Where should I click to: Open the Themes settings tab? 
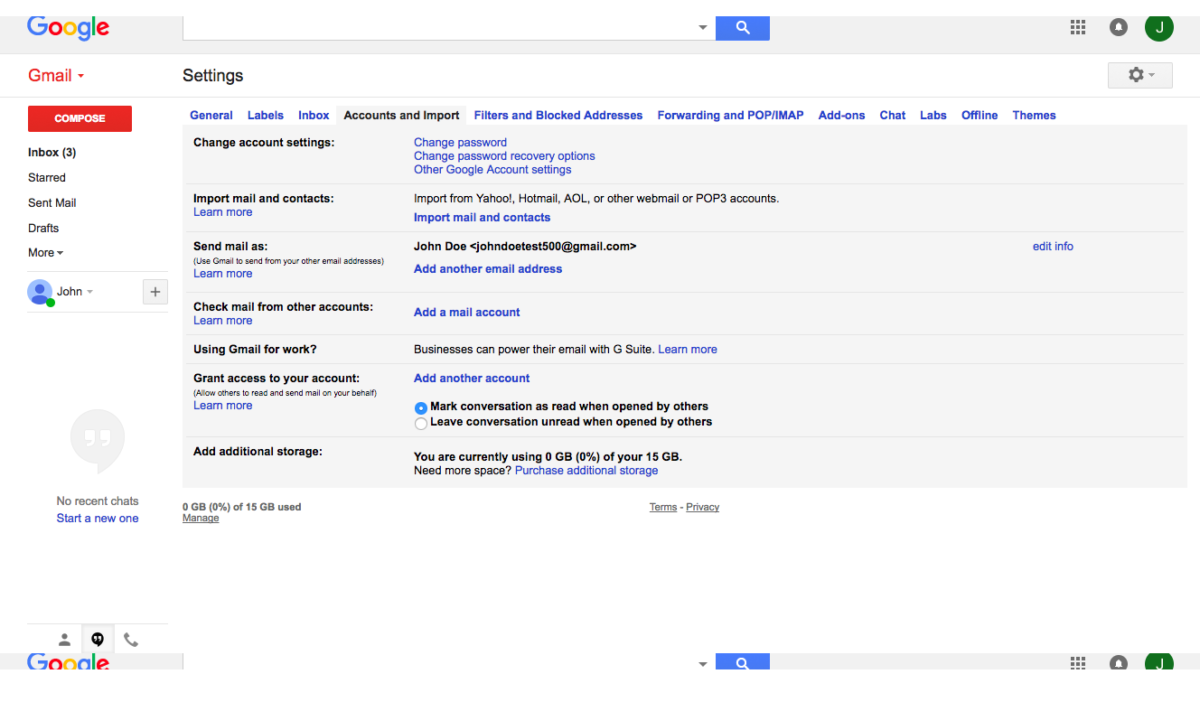point(1034,115)
